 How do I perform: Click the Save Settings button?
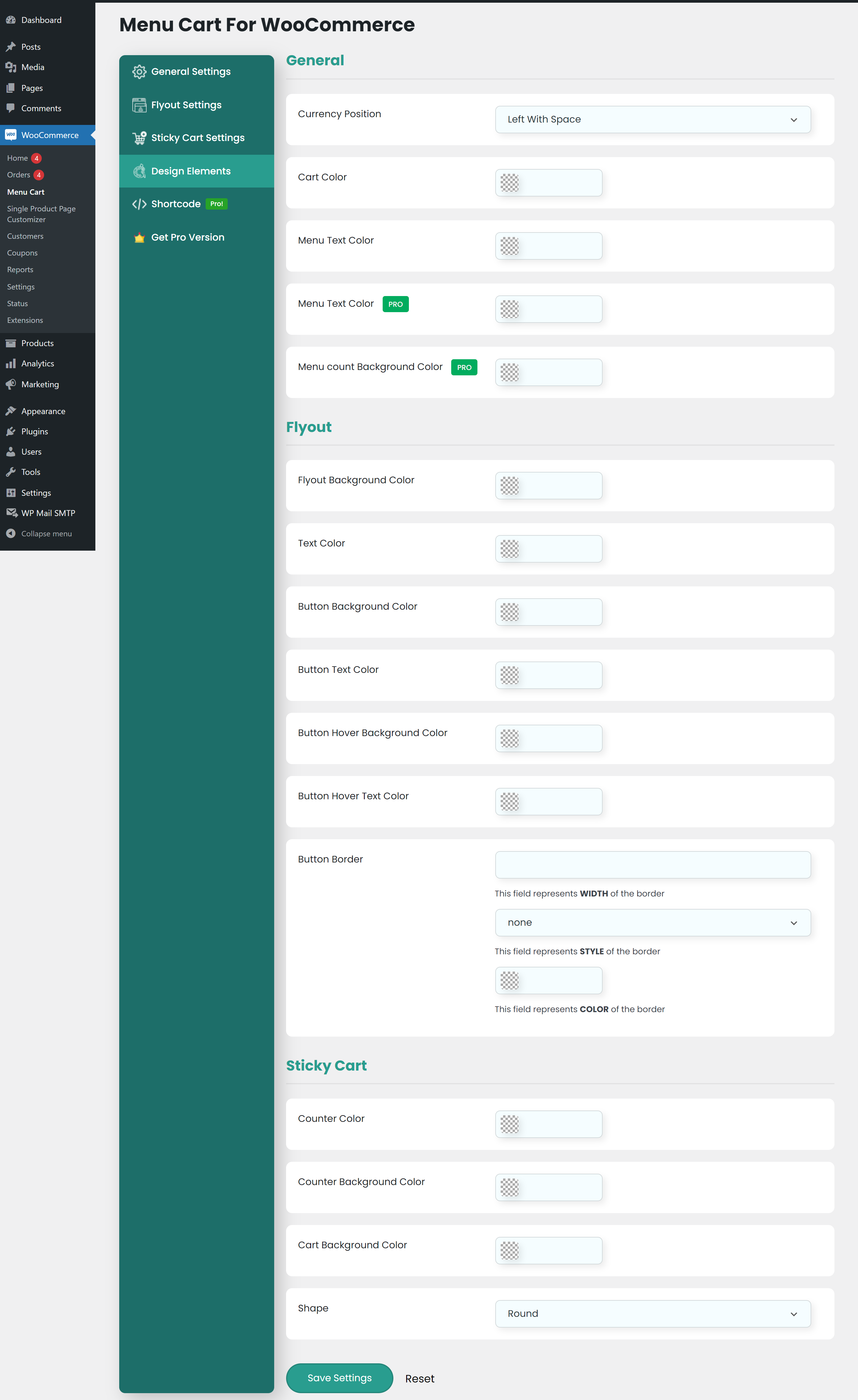[x=339, y=1378]
